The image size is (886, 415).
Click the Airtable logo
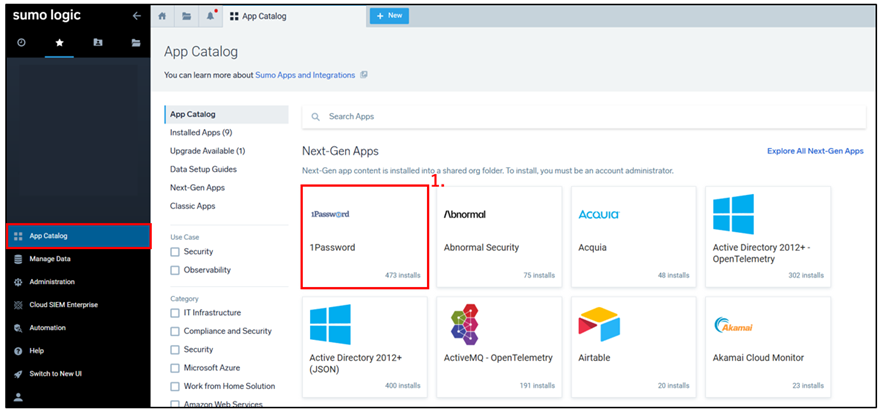[599, 325]
